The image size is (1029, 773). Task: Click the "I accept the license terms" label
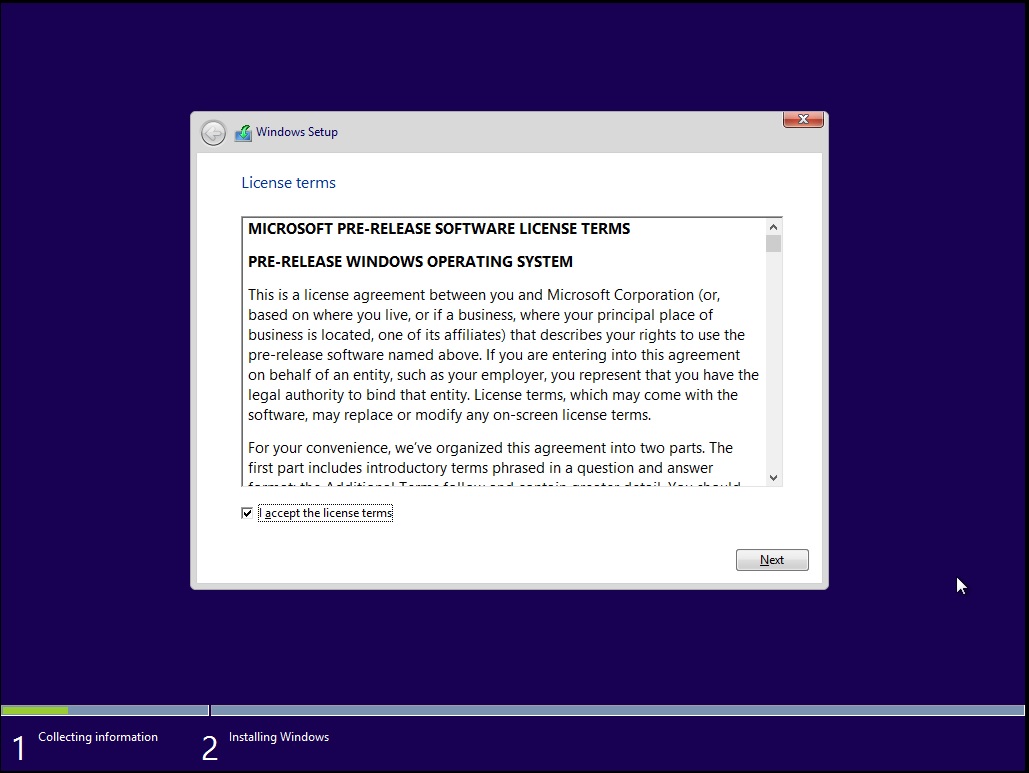(326, 513)
